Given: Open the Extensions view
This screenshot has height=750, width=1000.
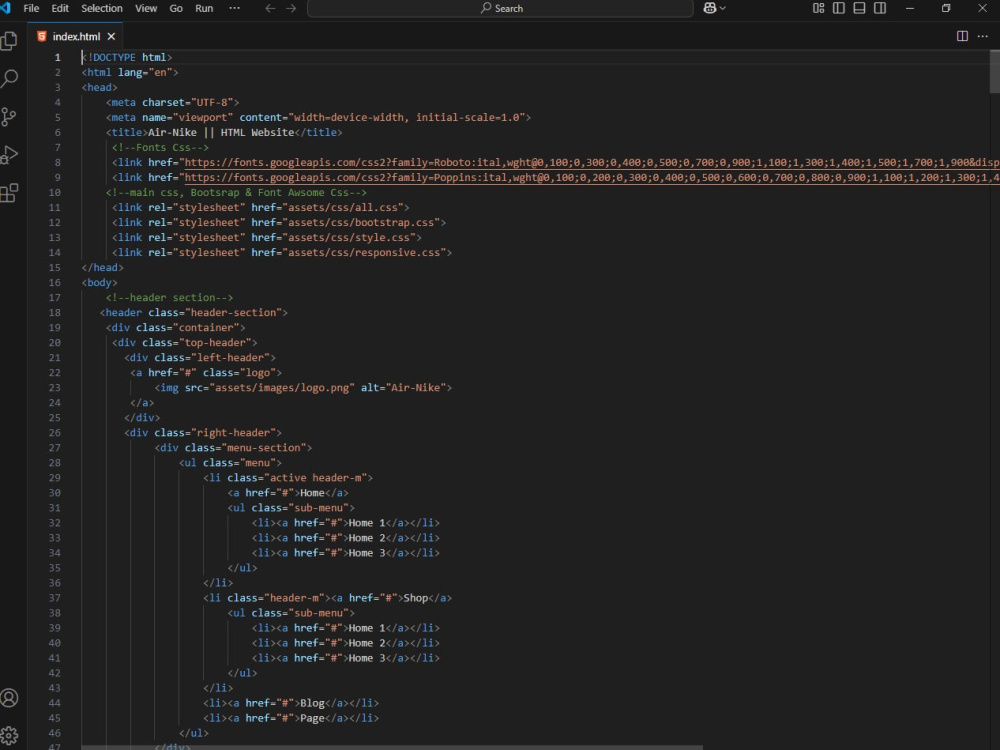Looking at the screenshot, I should [x=10, y=193].
